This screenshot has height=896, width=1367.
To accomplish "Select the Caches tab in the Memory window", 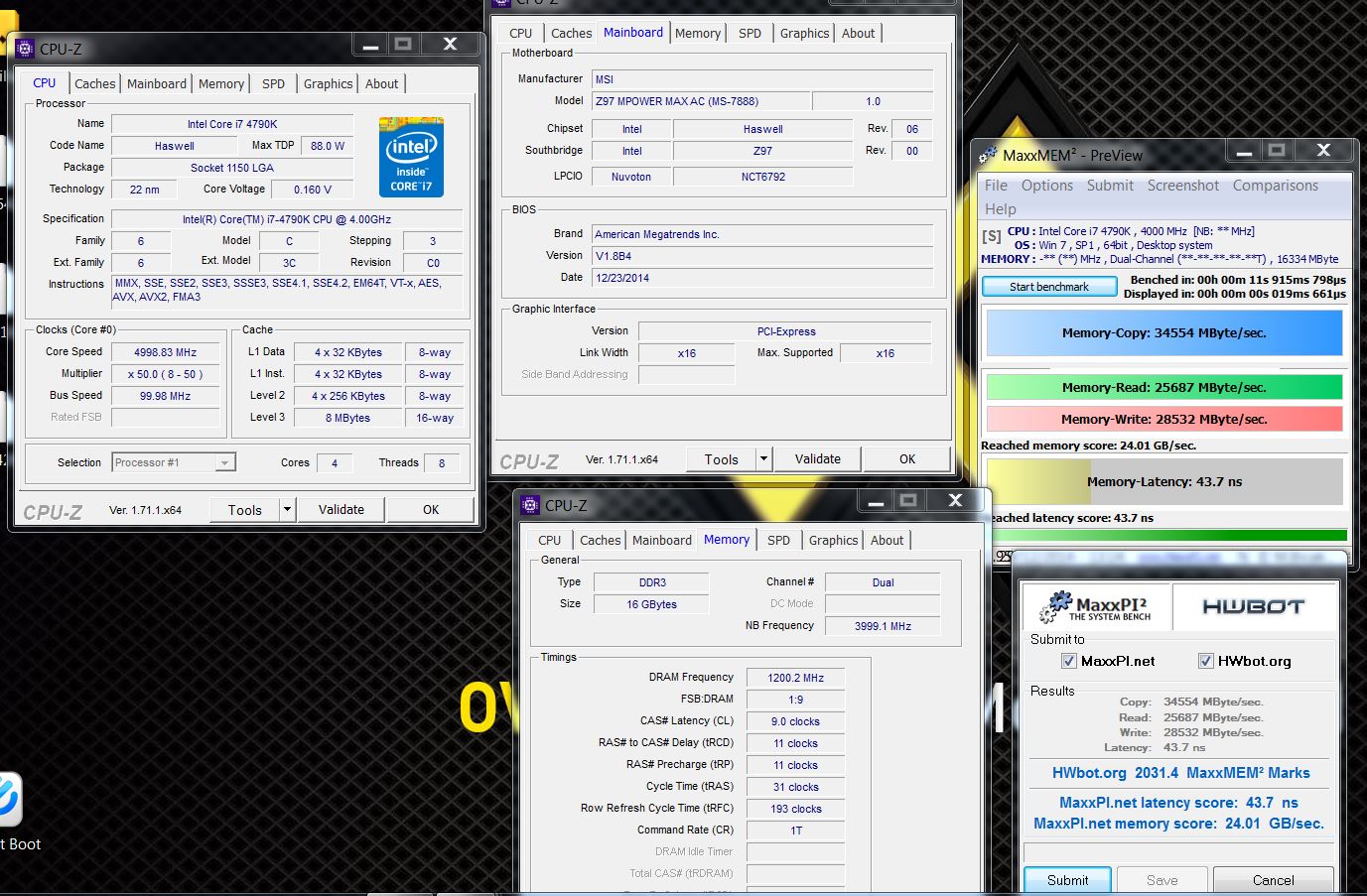I will coord(601,541).
